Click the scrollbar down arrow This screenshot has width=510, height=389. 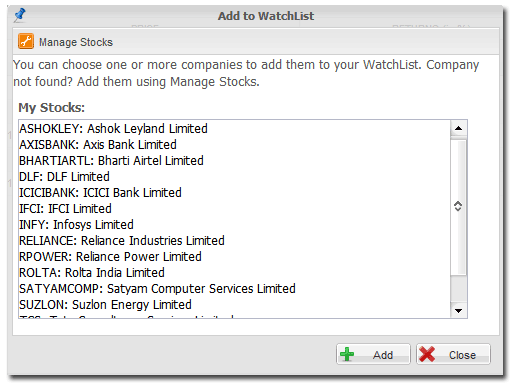pos(458,310)
